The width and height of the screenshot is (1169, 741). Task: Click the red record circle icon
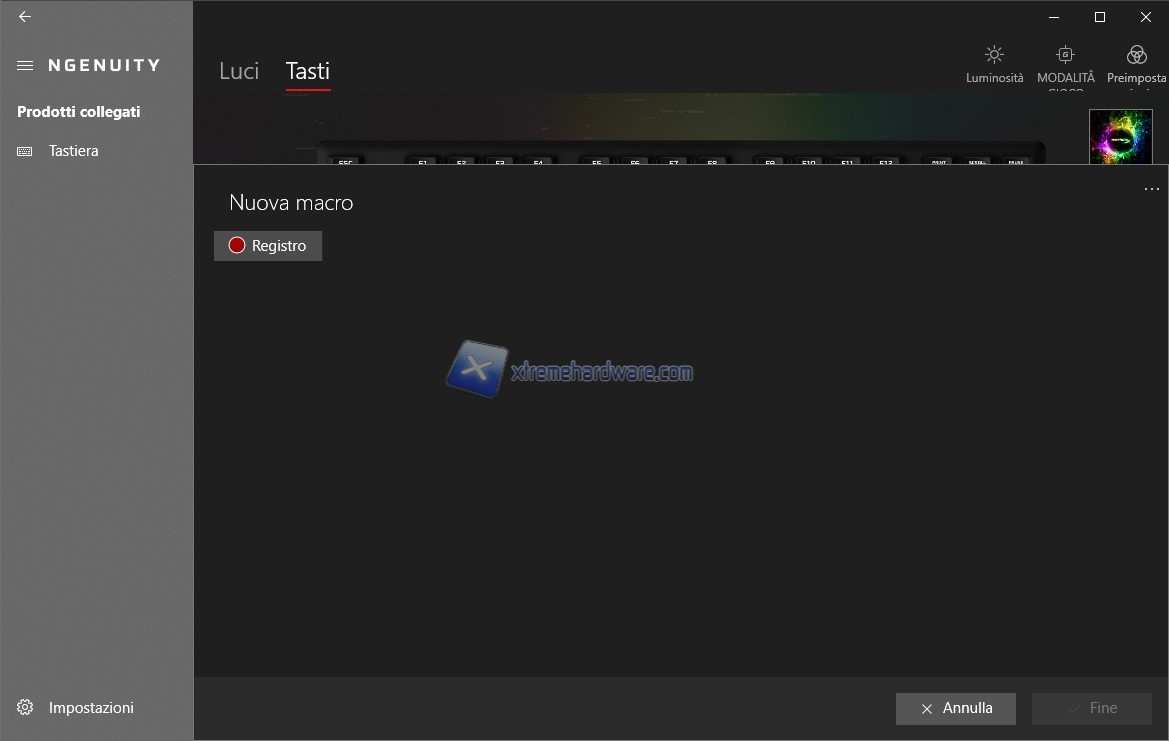pyautogui.click(x=237, y=246)
